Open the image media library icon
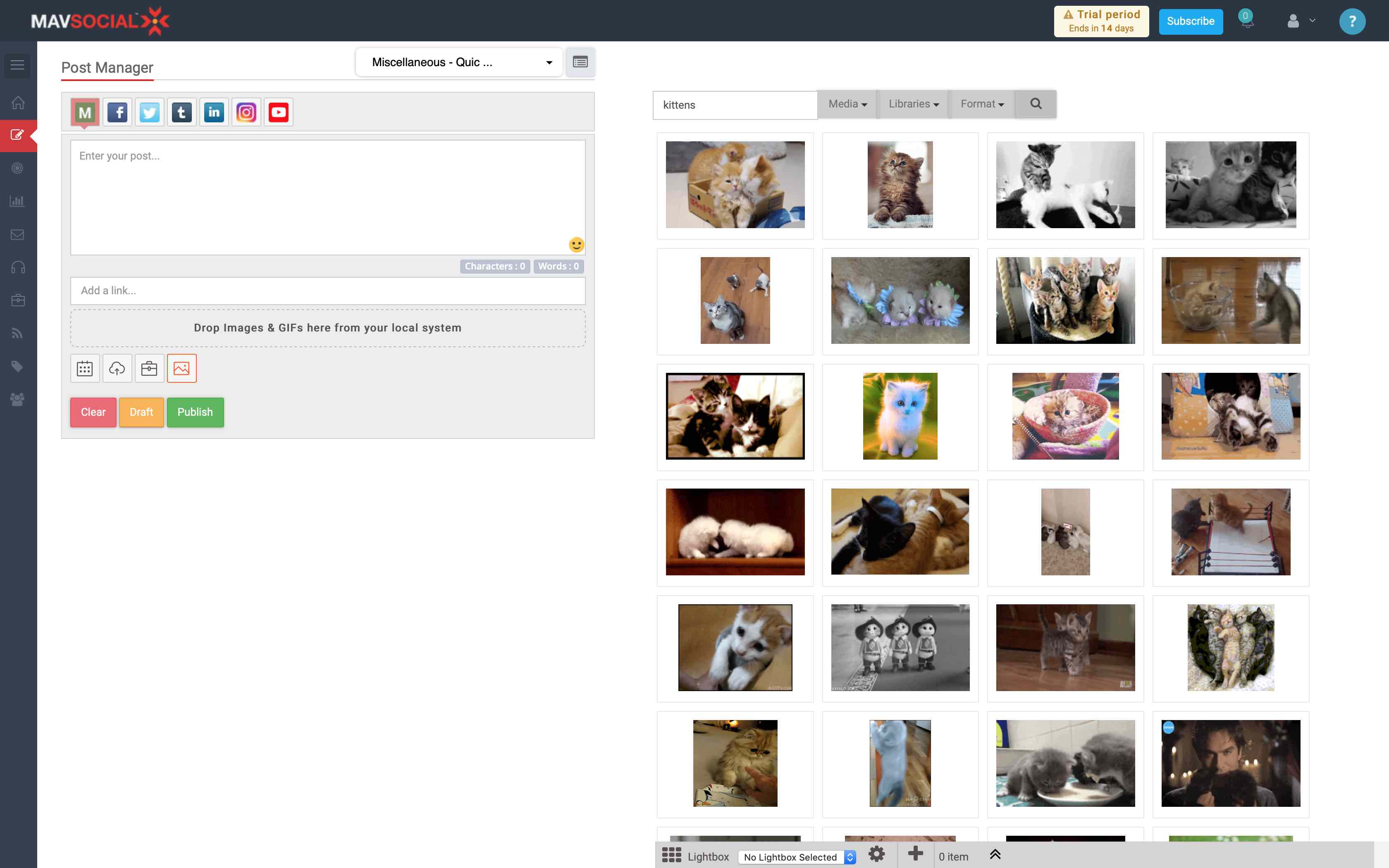 (181, 369)
